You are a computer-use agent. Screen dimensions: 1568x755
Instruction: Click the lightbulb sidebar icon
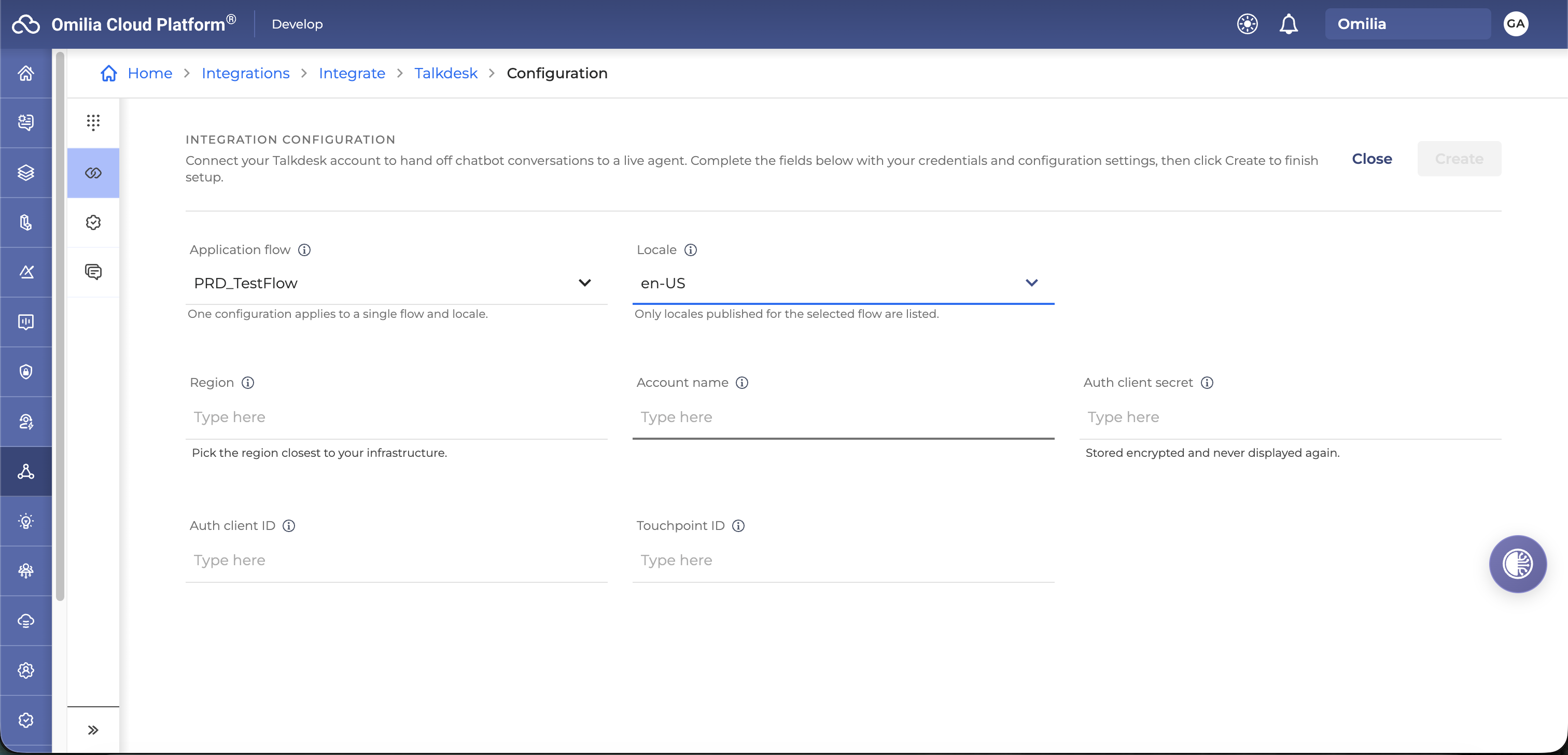[x=25, y=522]
